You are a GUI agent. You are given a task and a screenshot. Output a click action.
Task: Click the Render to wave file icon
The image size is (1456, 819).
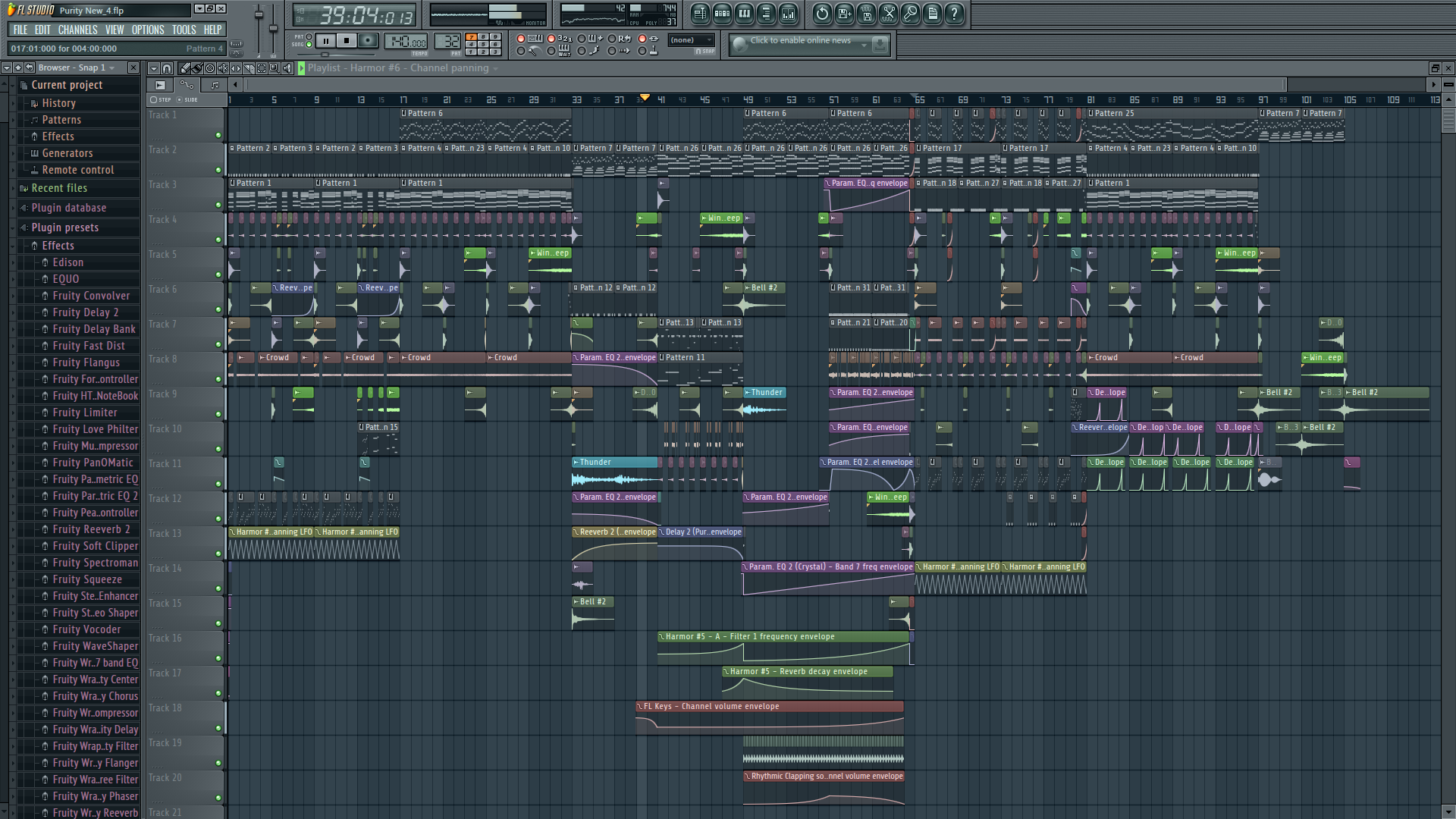click(x=866, y=13)
